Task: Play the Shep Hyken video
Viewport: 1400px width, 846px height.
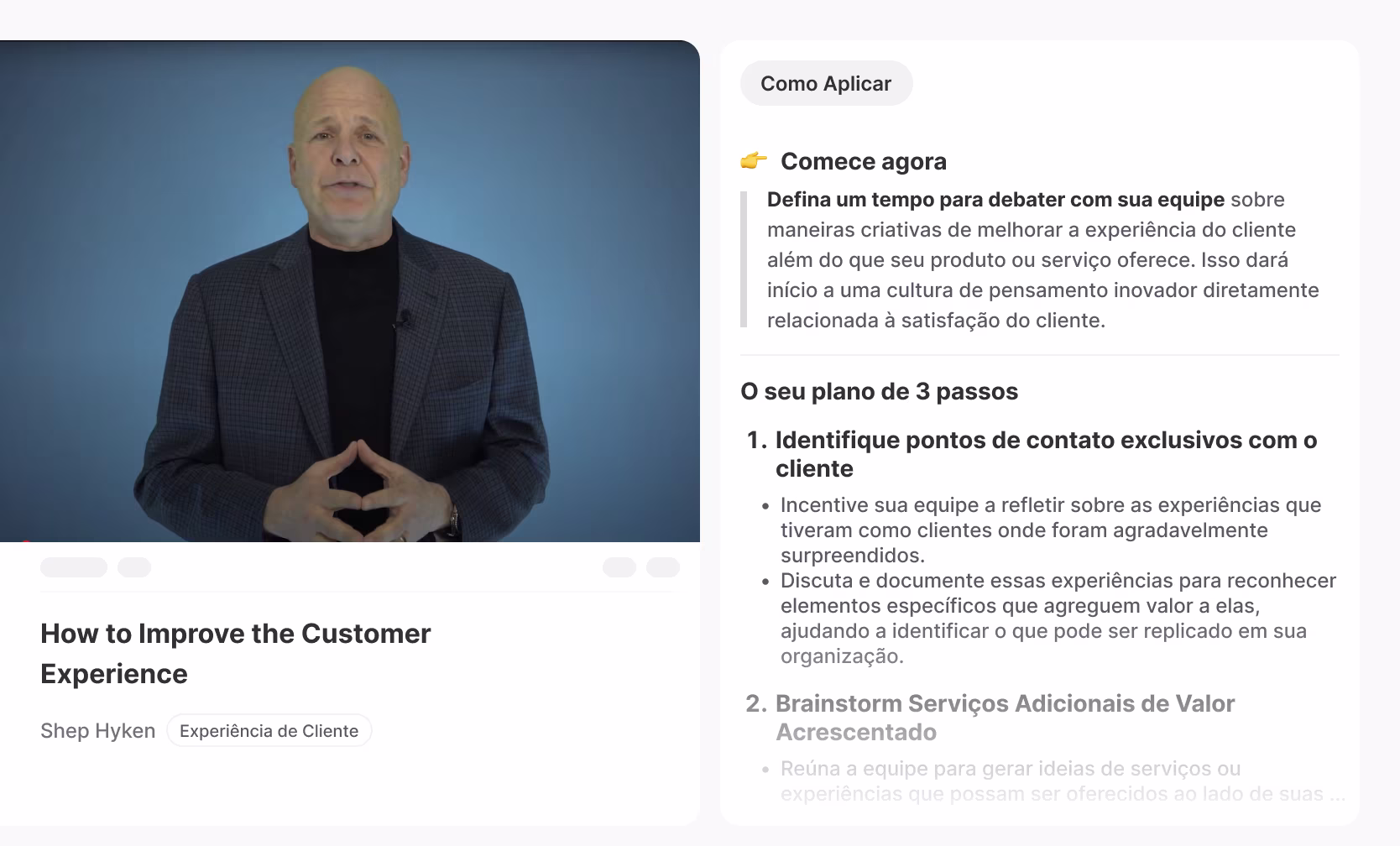Action: (350, 290)
